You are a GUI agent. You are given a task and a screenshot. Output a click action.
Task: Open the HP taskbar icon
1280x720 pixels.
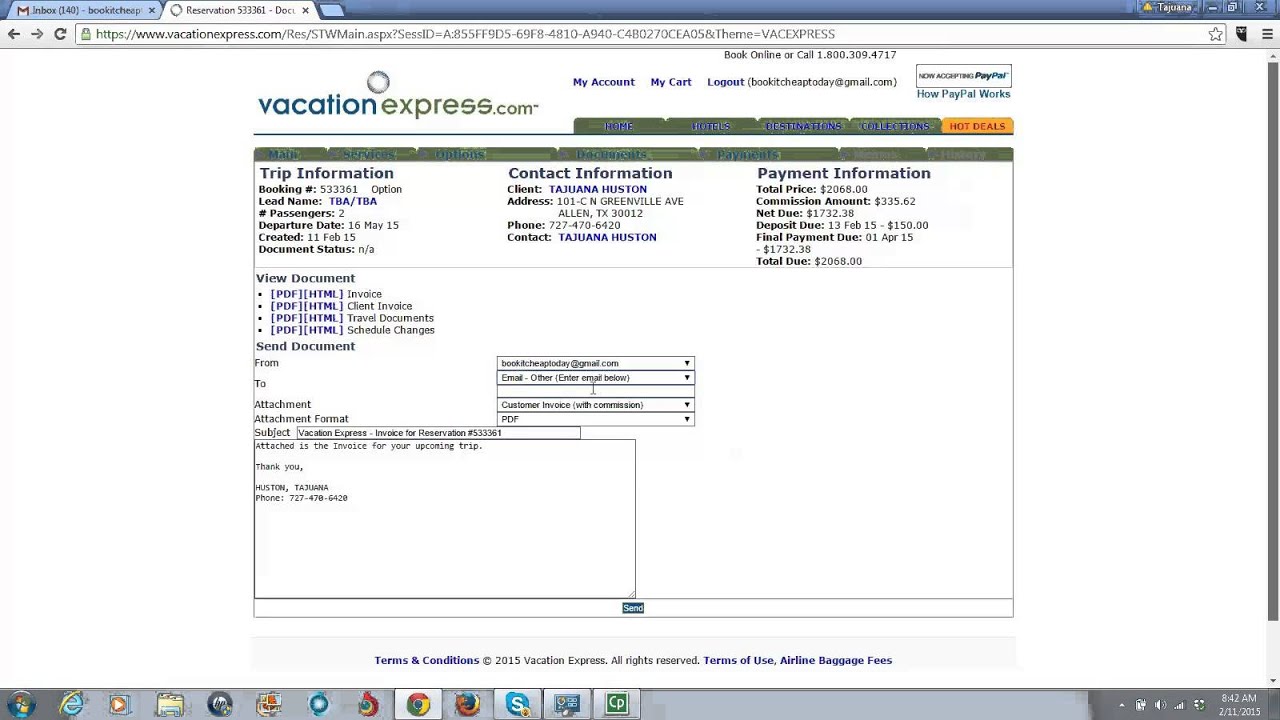click(x=219, y=704)
